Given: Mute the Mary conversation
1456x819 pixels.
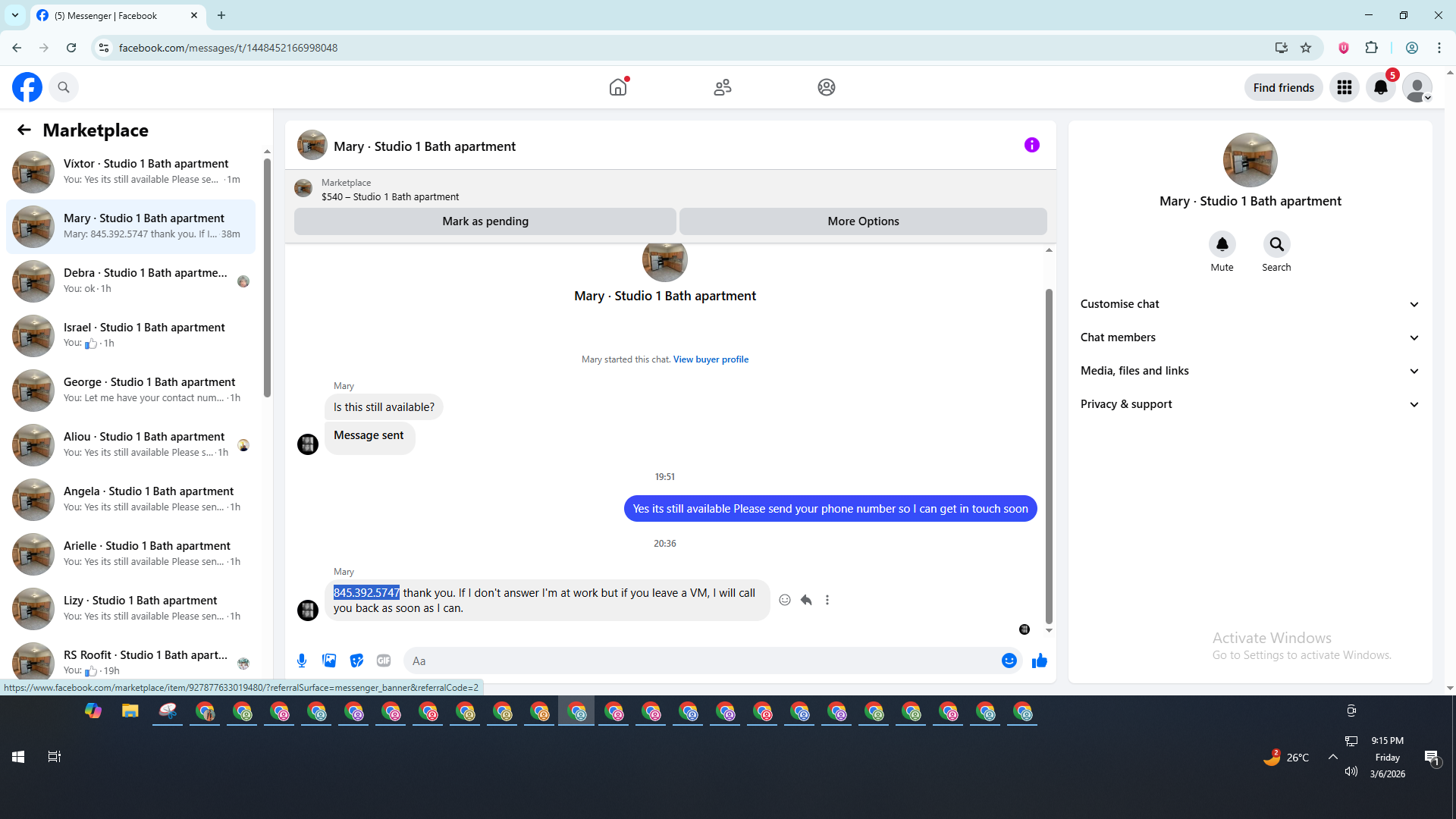Looking at the screenshot, I should pyautogui.click(x=1222, y=245).
